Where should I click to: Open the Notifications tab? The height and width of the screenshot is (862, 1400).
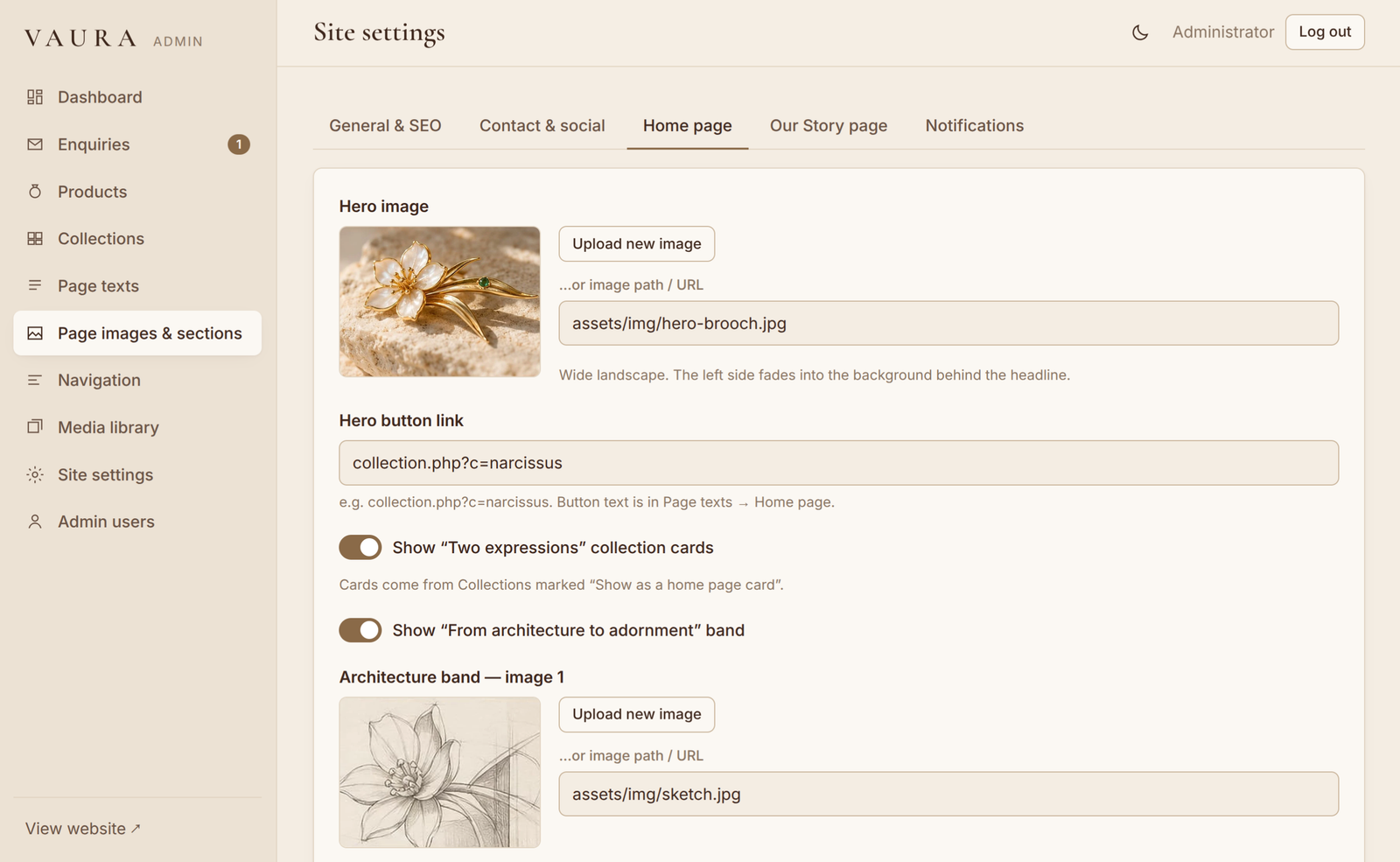975,126
